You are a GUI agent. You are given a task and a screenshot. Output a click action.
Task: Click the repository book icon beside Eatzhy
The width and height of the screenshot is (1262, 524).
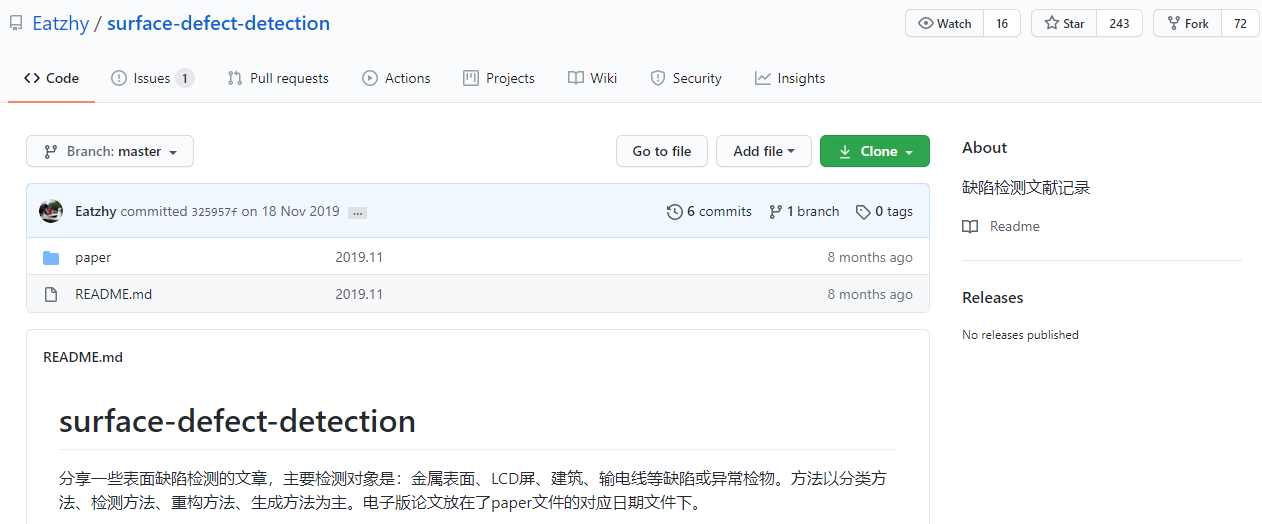tap(16, 23)
